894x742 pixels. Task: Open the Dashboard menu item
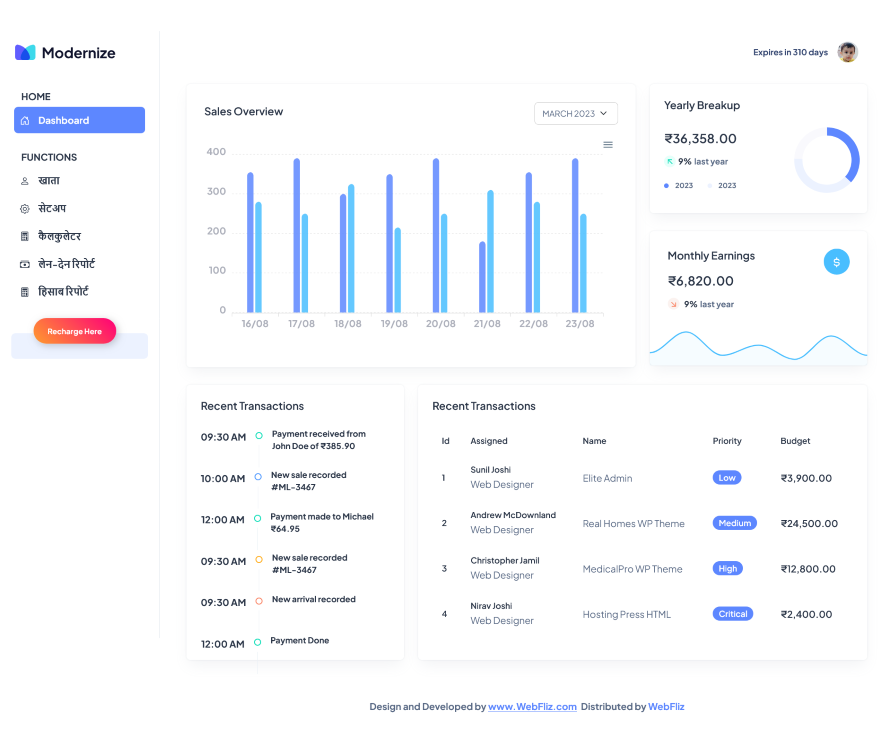80,121
